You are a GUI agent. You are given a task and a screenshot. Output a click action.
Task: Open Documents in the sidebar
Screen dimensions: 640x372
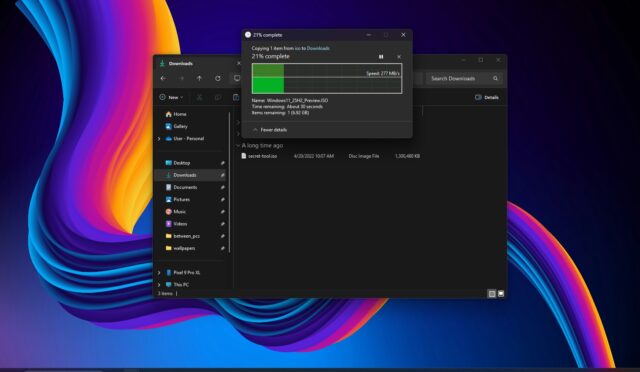tap(181, 187)
